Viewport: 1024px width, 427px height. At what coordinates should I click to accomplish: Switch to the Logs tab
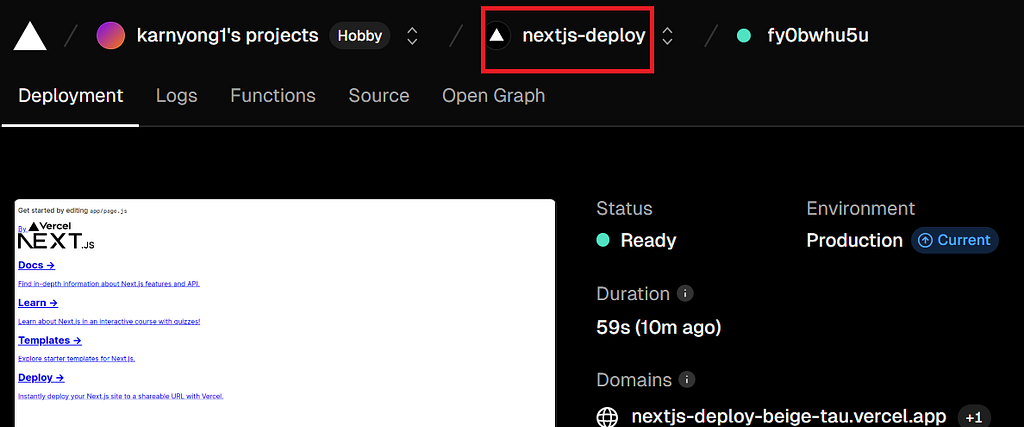coord(176,96)
